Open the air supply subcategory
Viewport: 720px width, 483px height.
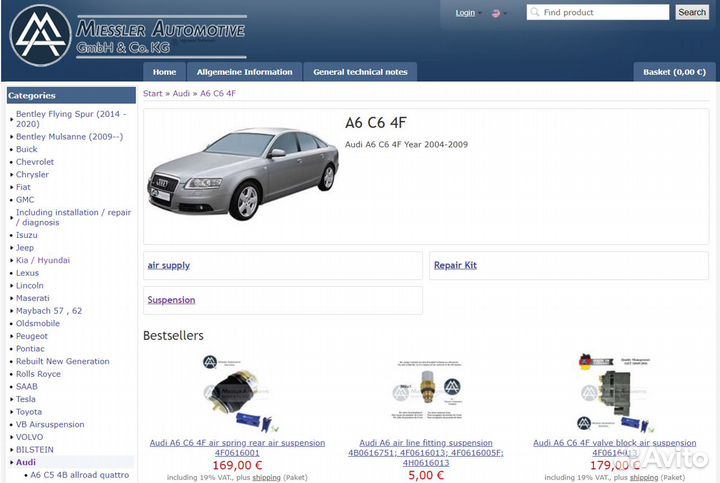pyautogui.click(x=169, y=265)
